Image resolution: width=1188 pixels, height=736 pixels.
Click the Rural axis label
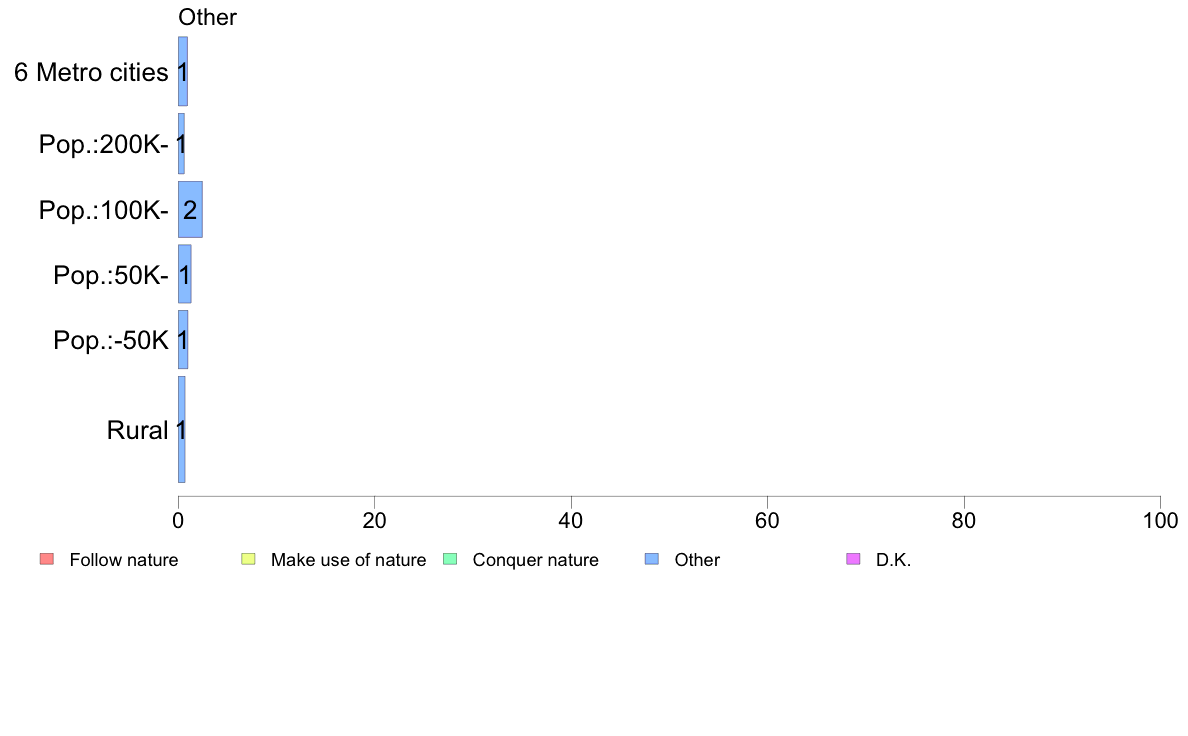[137, 430]
